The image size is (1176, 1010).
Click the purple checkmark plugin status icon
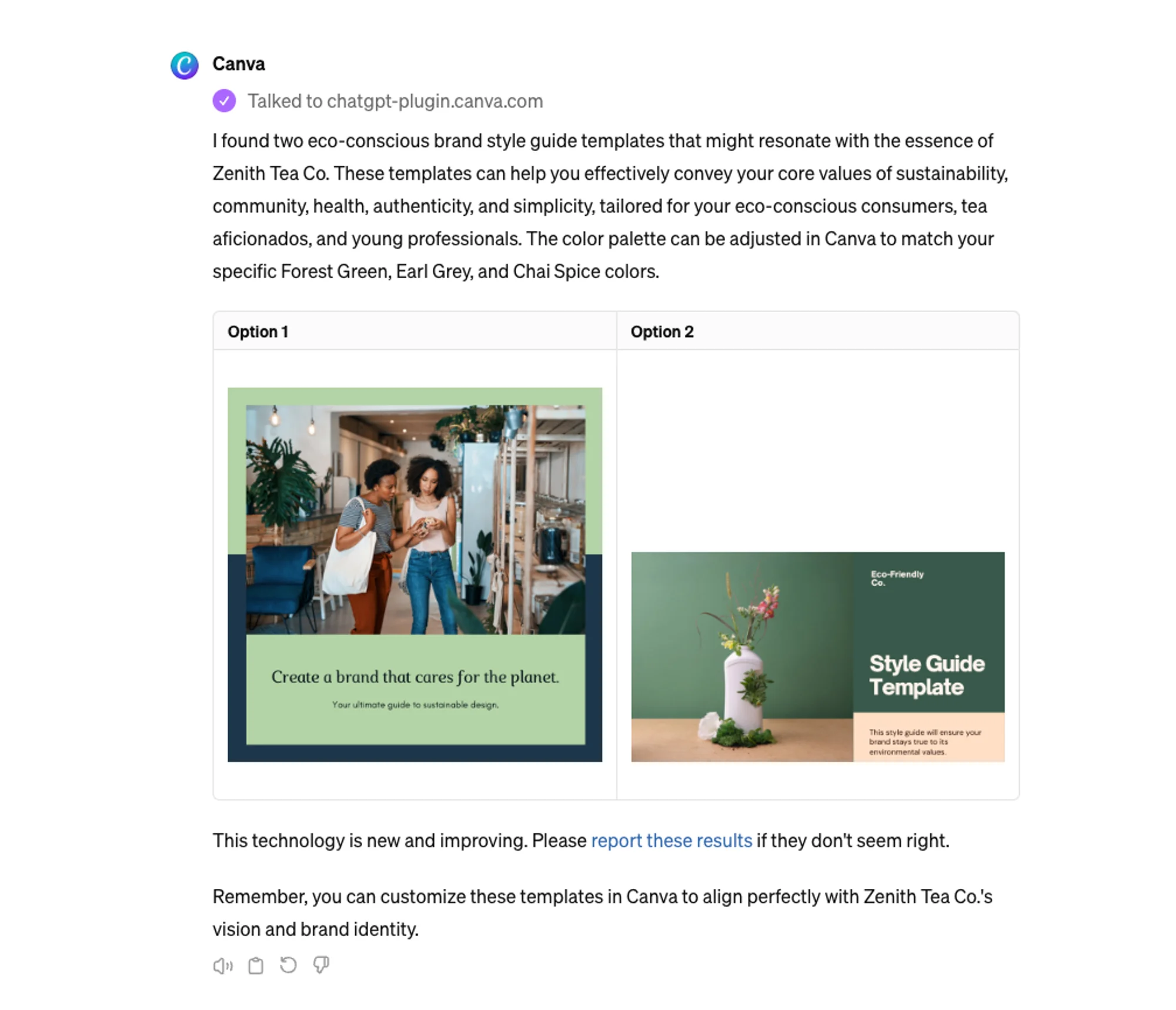coord(224,101)
